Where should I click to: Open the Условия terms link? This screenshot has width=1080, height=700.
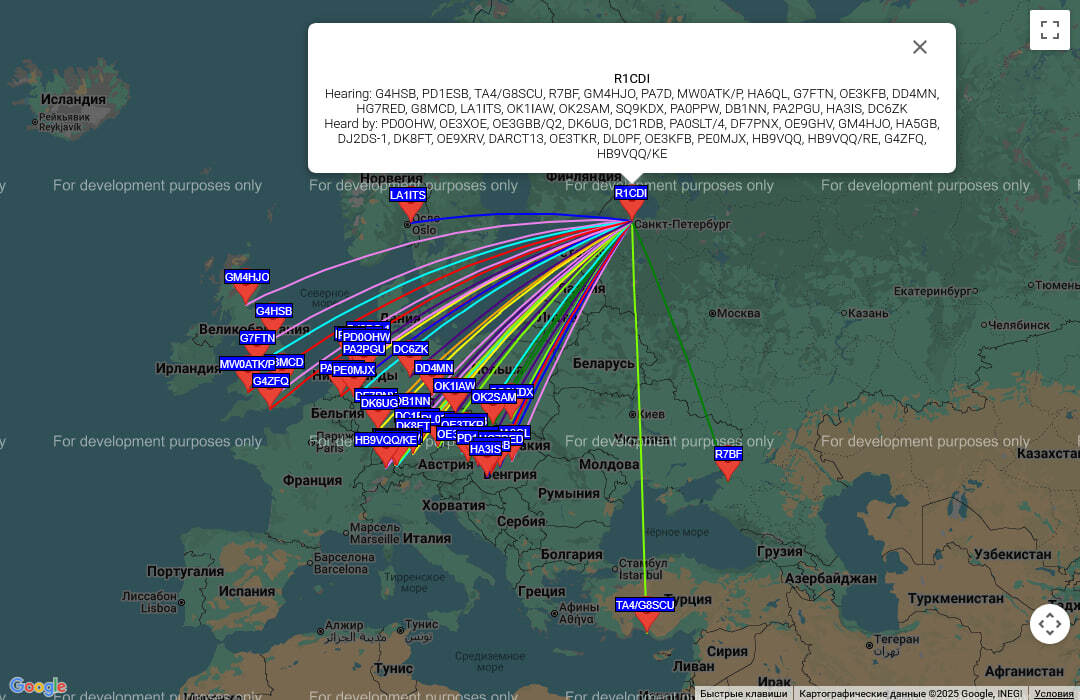click(1053, 694)
